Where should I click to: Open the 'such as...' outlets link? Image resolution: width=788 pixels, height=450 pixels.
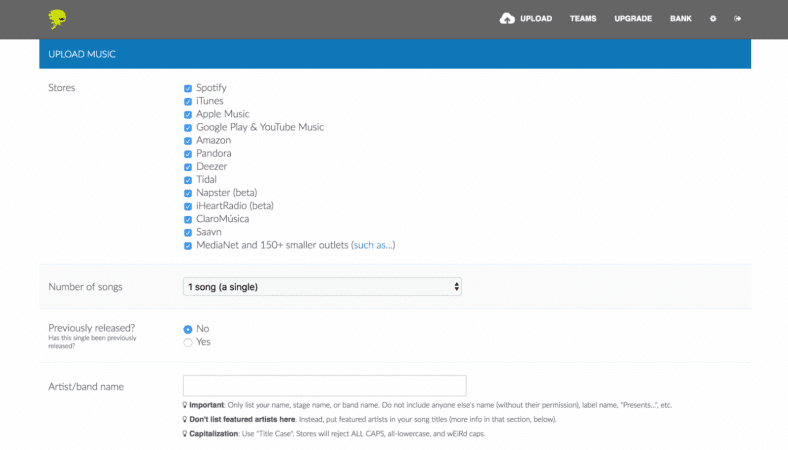click(373, 245)
